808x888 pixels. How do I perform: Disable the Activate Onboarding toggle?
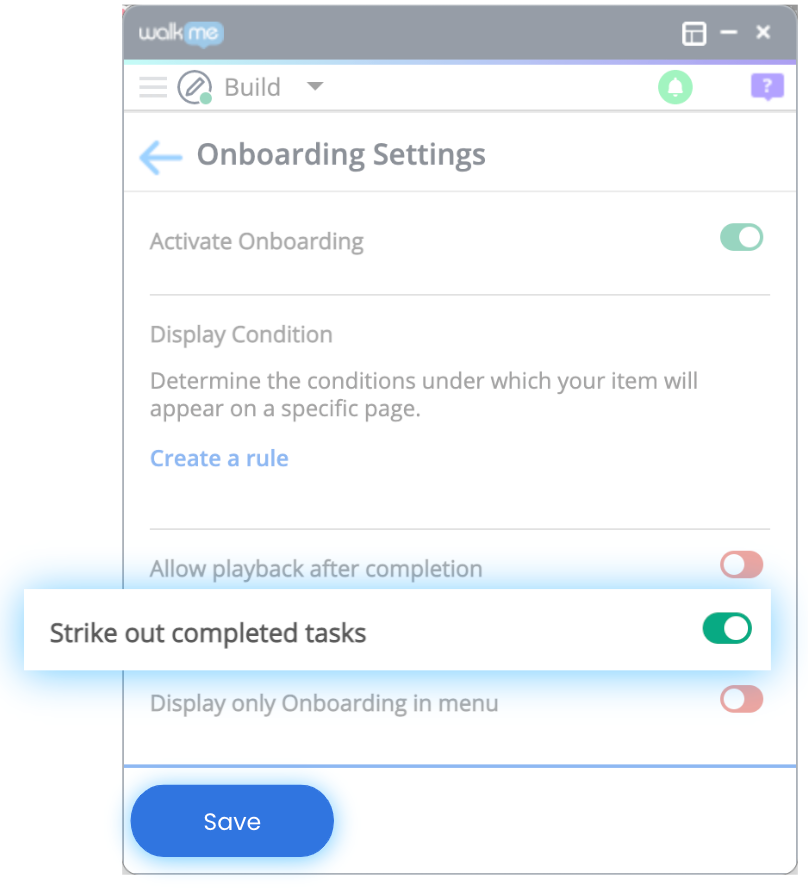click(x=740, y=238)
